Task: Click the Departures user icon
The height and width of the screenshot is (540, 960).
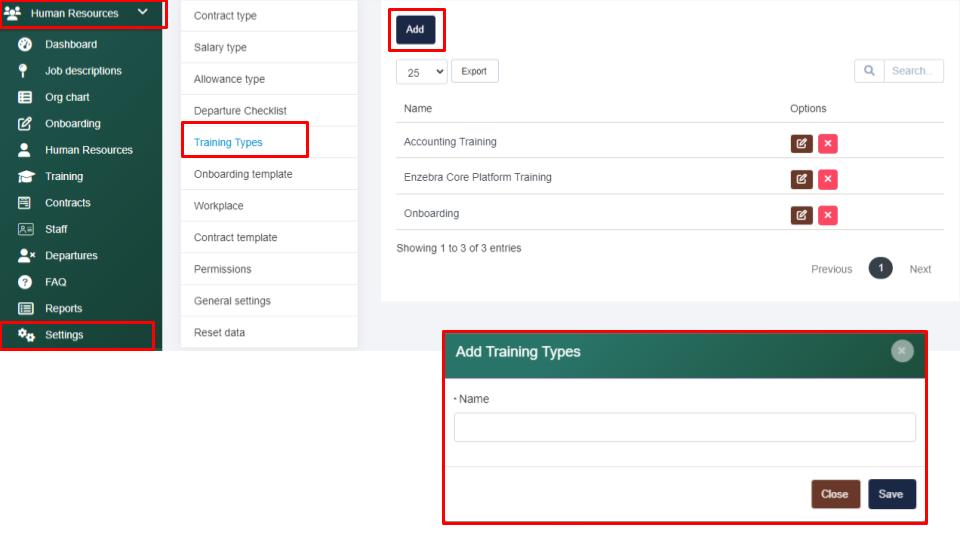Action: tap(26, 256)
